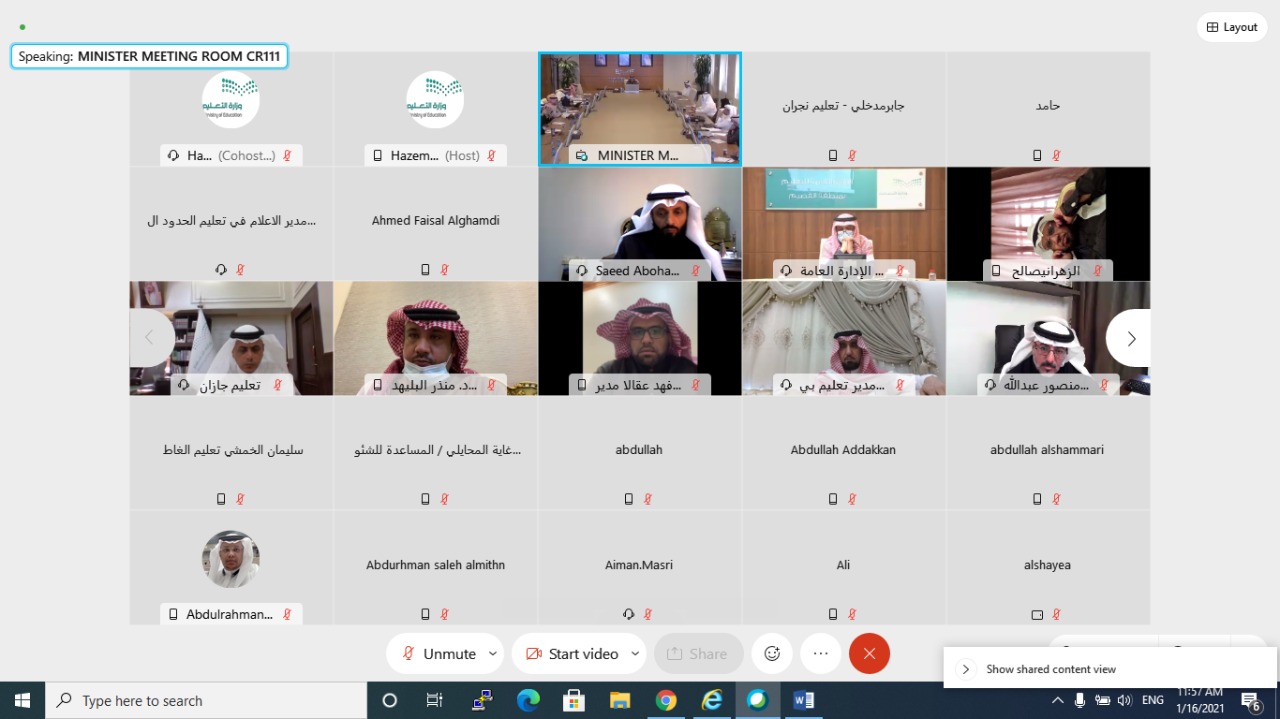Expand video options arrow beside Start video
Viewport: 1280px width, 719px height.
pos(635,653)
